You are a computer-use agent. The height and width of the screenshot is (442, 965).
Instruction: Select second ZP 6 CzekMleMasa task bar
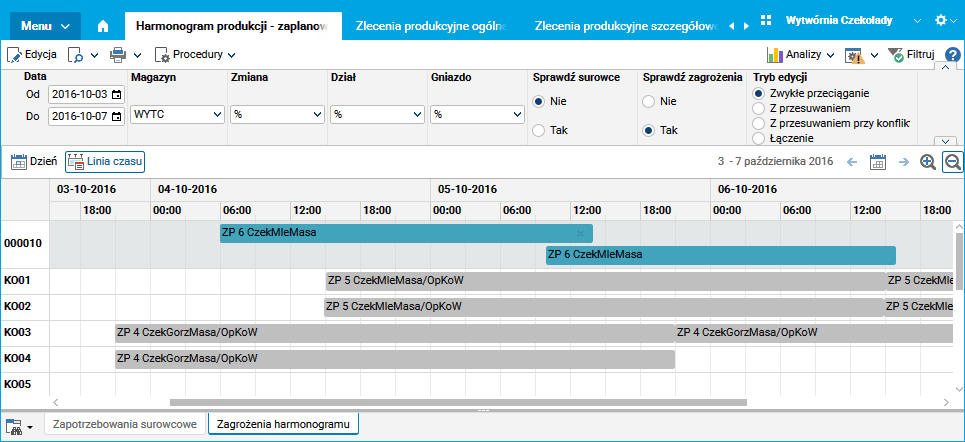(x=721, y=255)
